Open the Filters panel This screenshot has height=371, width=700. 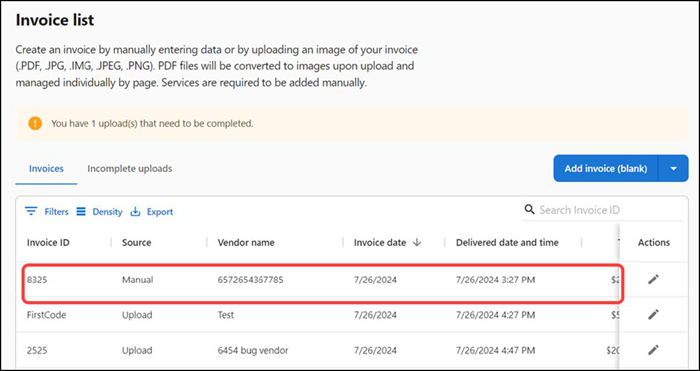(x=47, y=212)
